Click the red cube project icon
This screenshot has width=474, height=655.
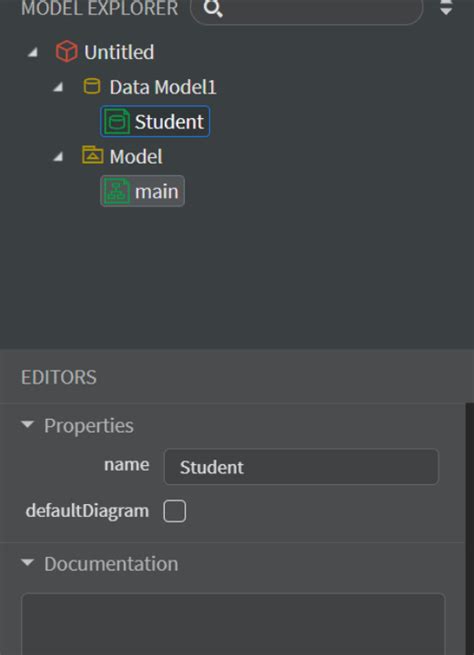(66, 52)
